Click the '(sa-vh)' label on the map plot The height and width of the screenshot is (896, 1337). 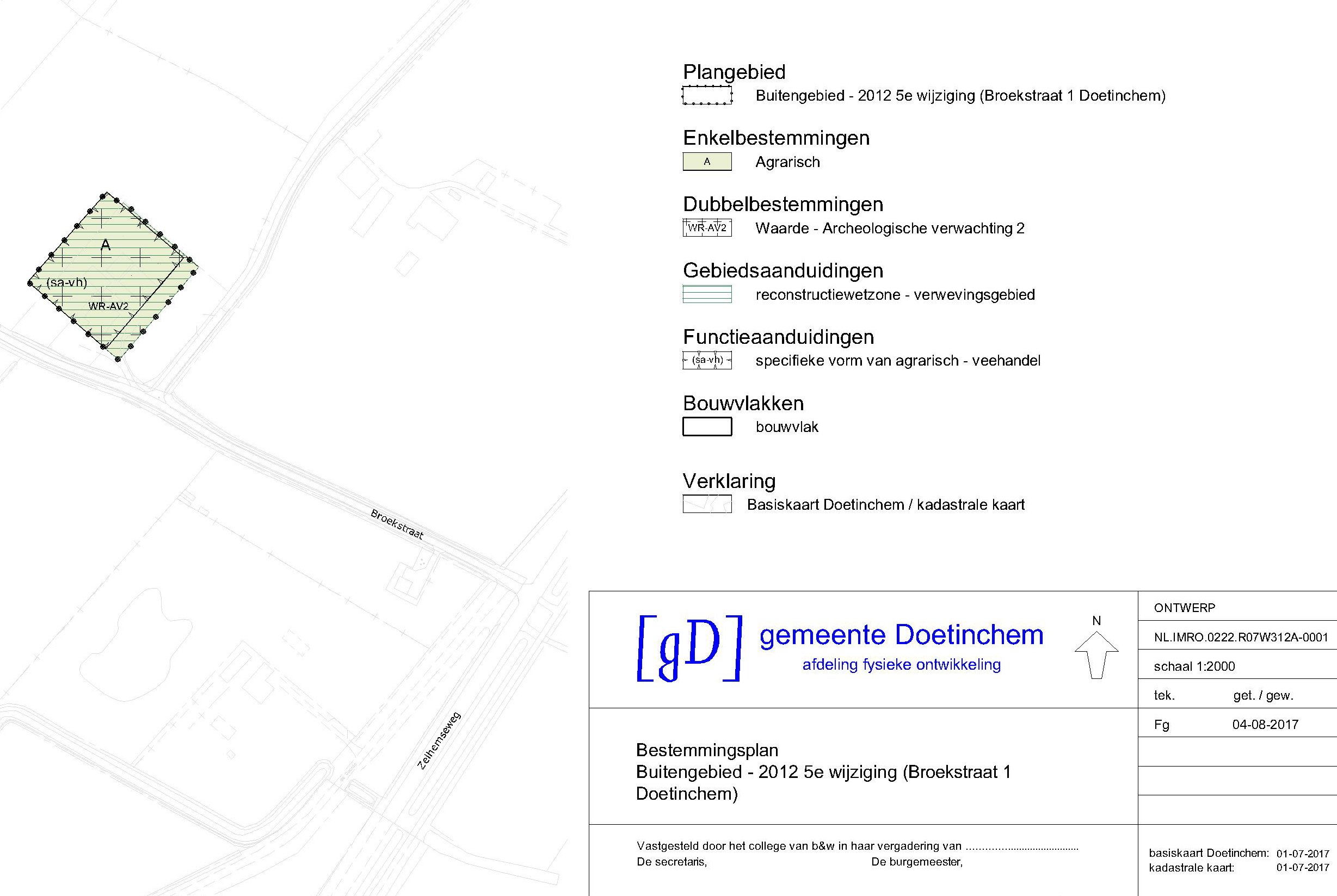pyautogui.click(x=67, y=282)
